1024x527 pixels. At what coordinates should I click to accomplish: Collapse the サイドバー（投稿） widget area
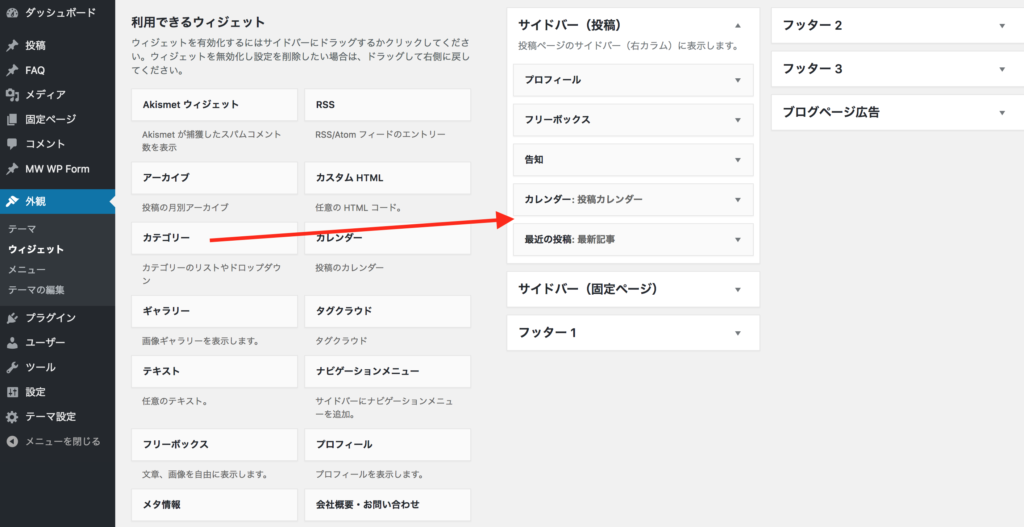point(737,25)
